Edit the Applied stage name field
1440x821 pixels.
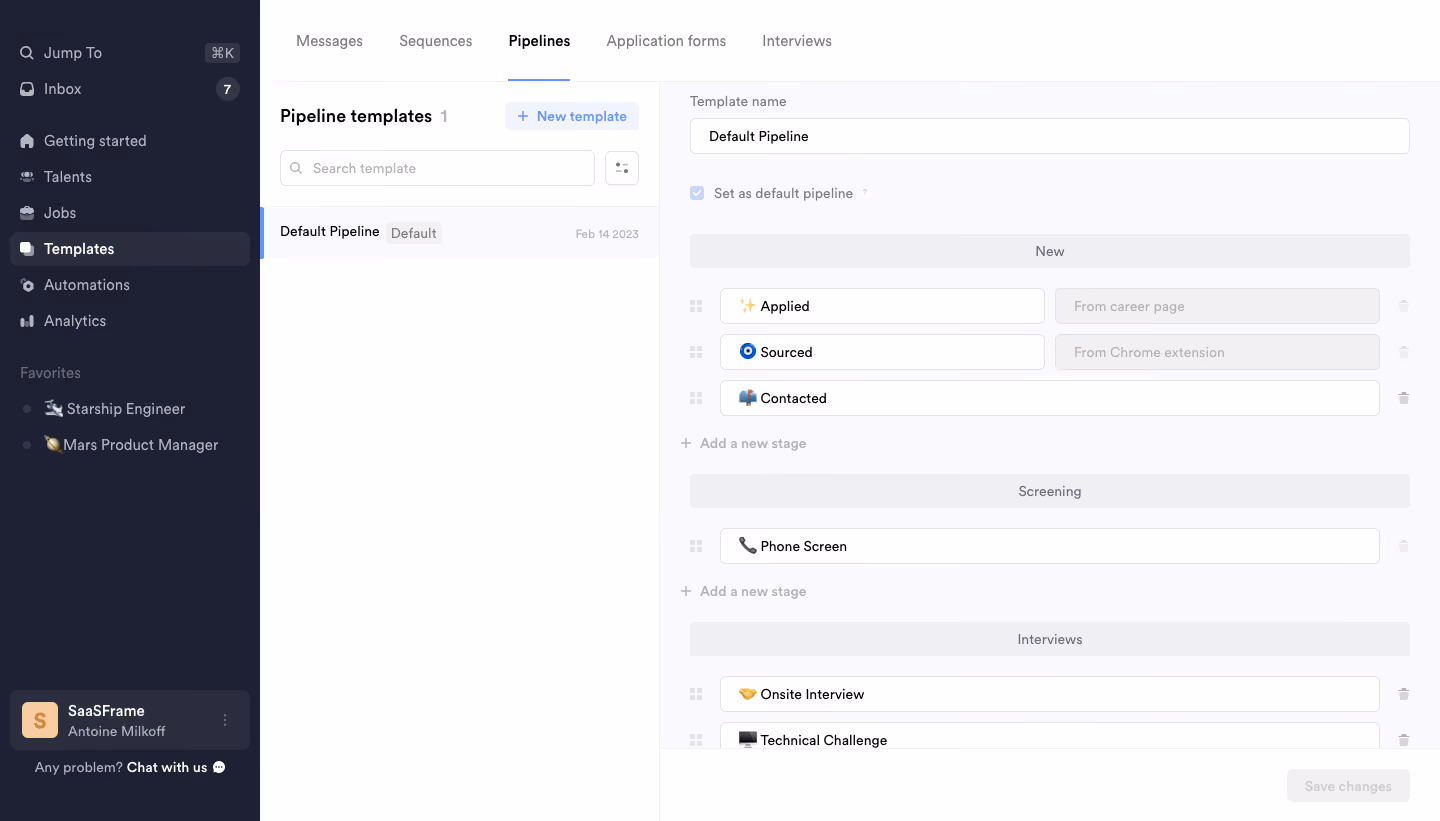pos(882,306)
